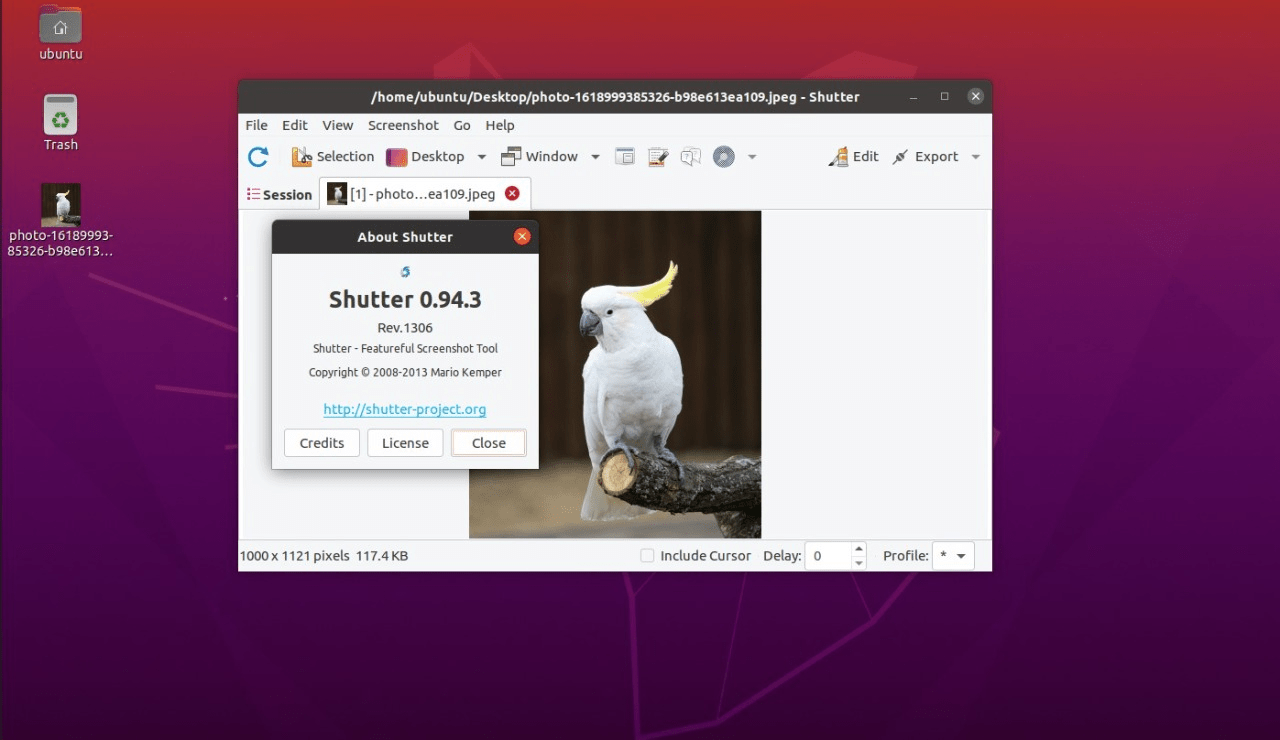
Task: Open the screenshot Edit tool
Action: pos(852,156)
